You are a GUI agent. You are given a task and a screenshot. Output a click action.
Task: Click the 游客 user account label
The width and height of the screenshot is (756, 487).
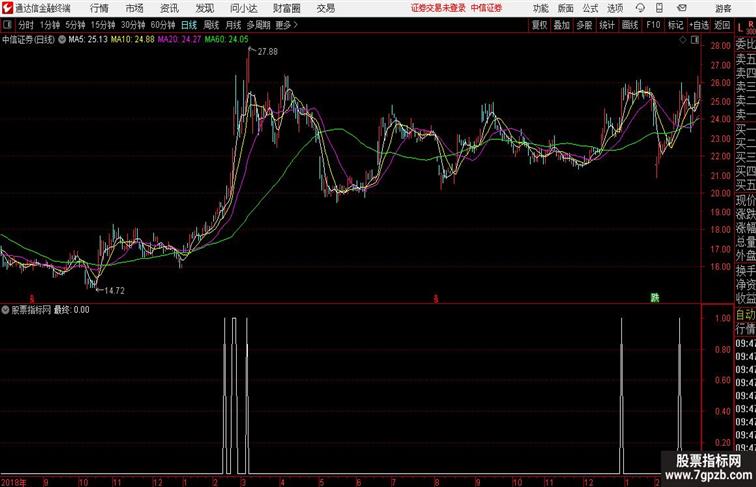point(723,8)
